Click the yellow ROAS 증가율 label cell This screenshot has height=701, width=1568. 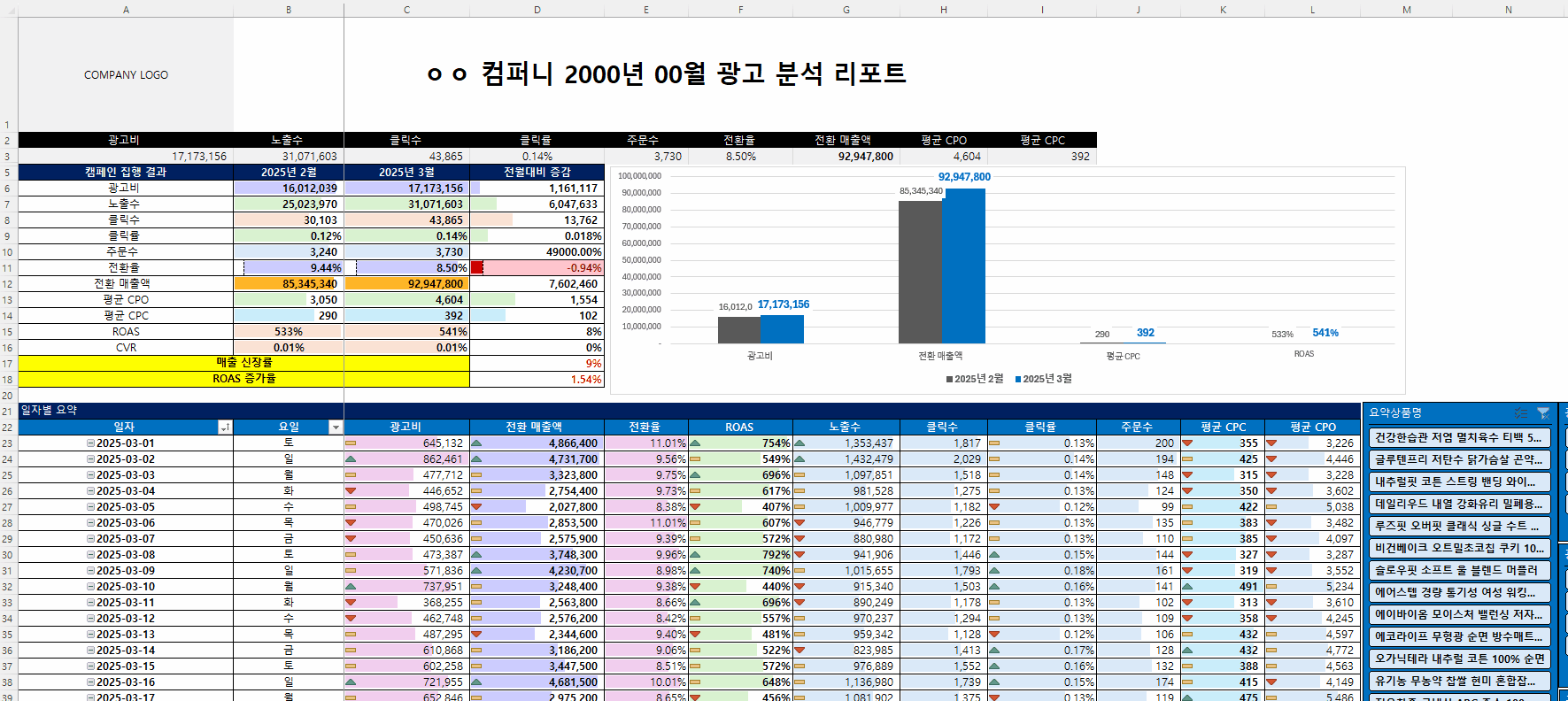243,379
